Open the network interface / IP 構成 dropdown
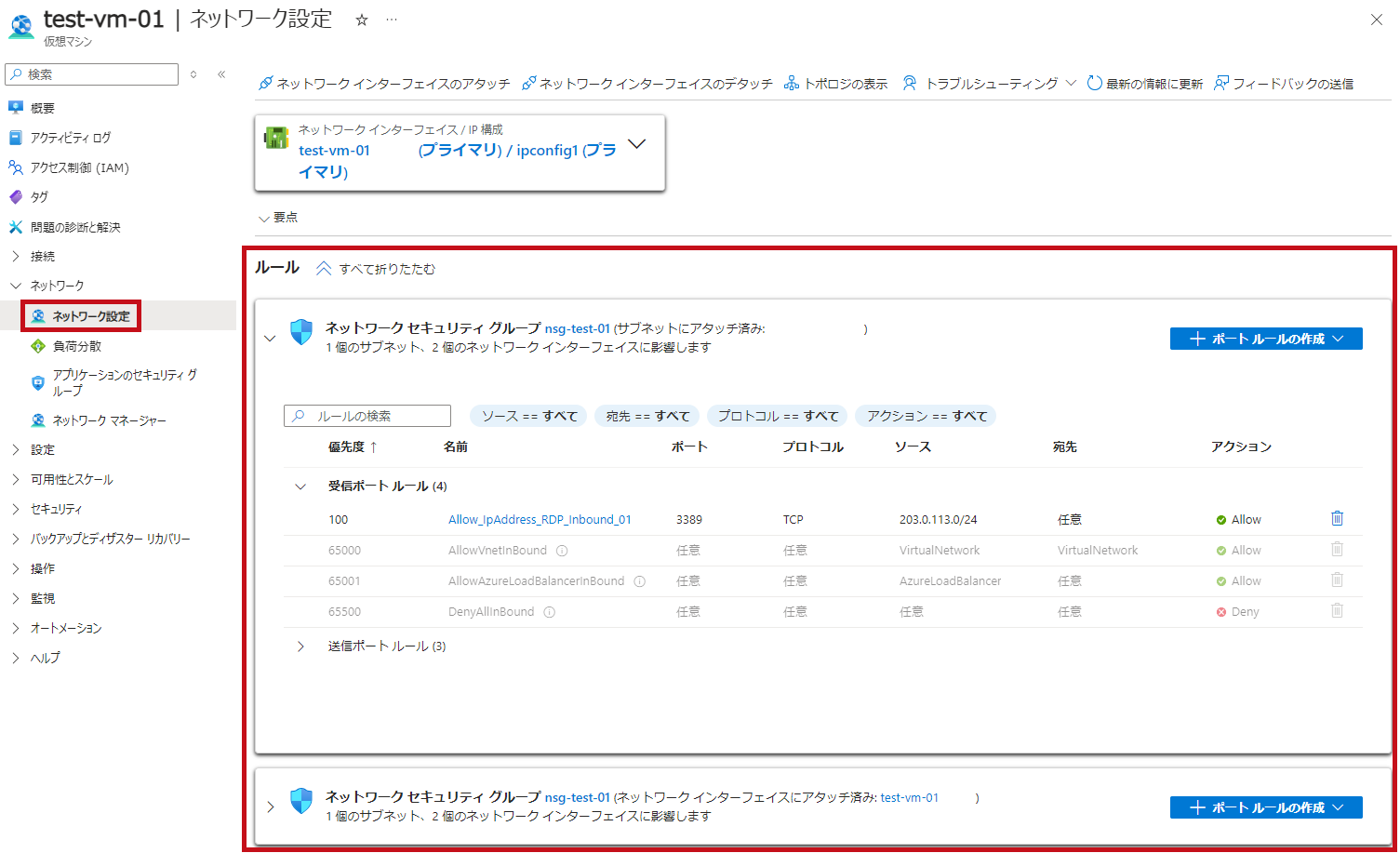 (637, 144)
